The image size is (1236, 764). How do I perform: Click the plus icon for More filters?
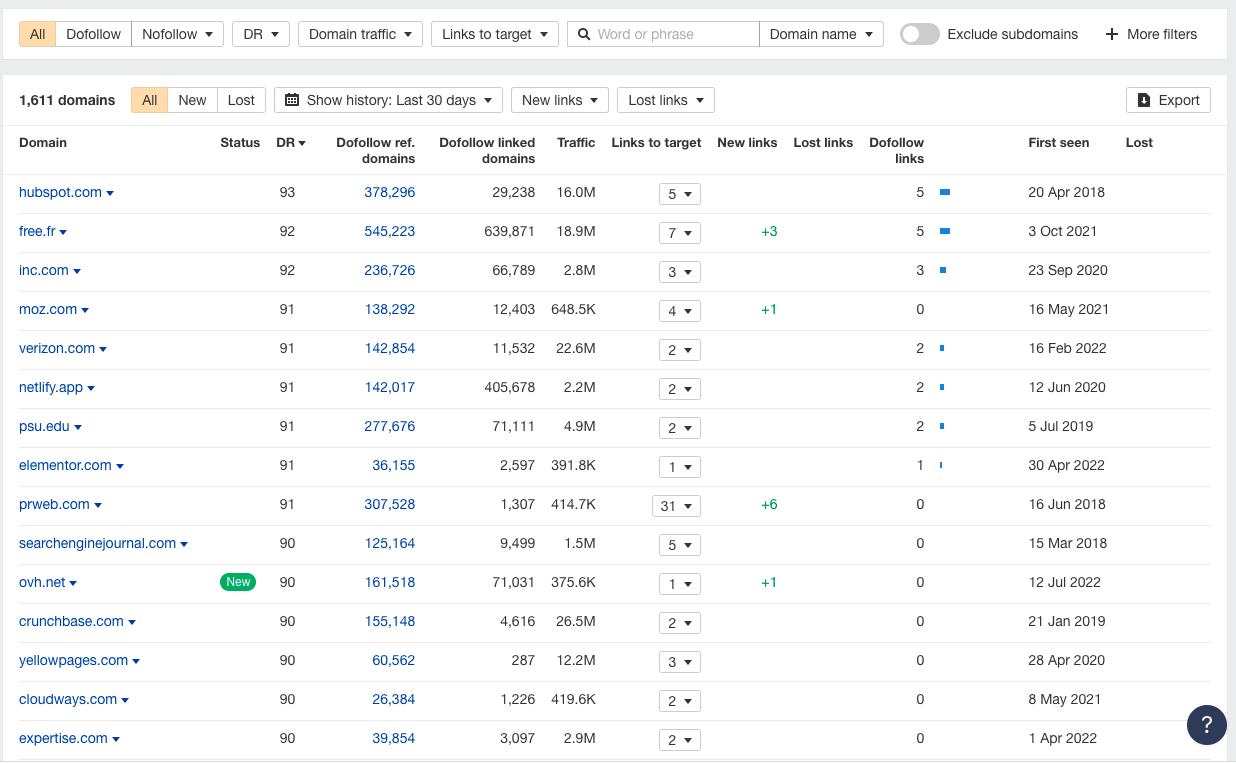pos(1111,34)
